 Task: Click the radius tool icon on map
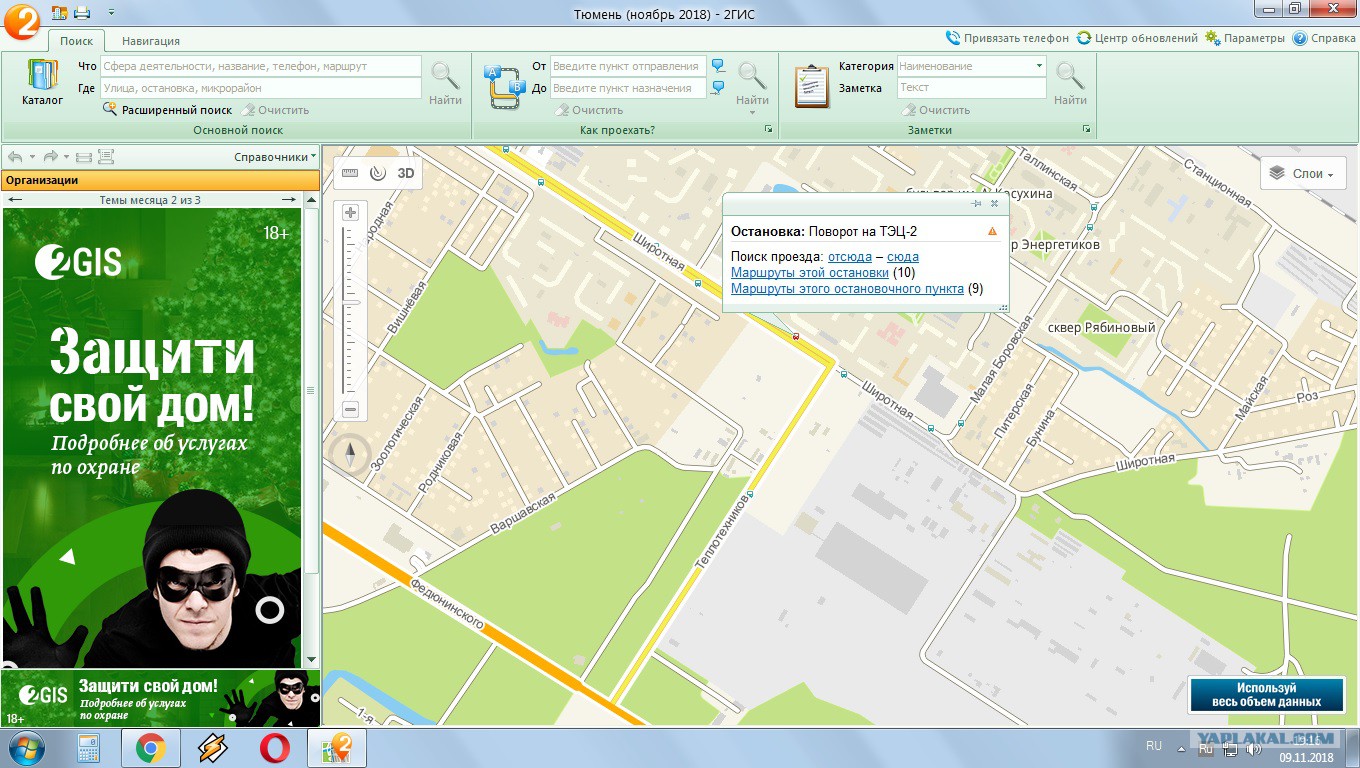377,173
